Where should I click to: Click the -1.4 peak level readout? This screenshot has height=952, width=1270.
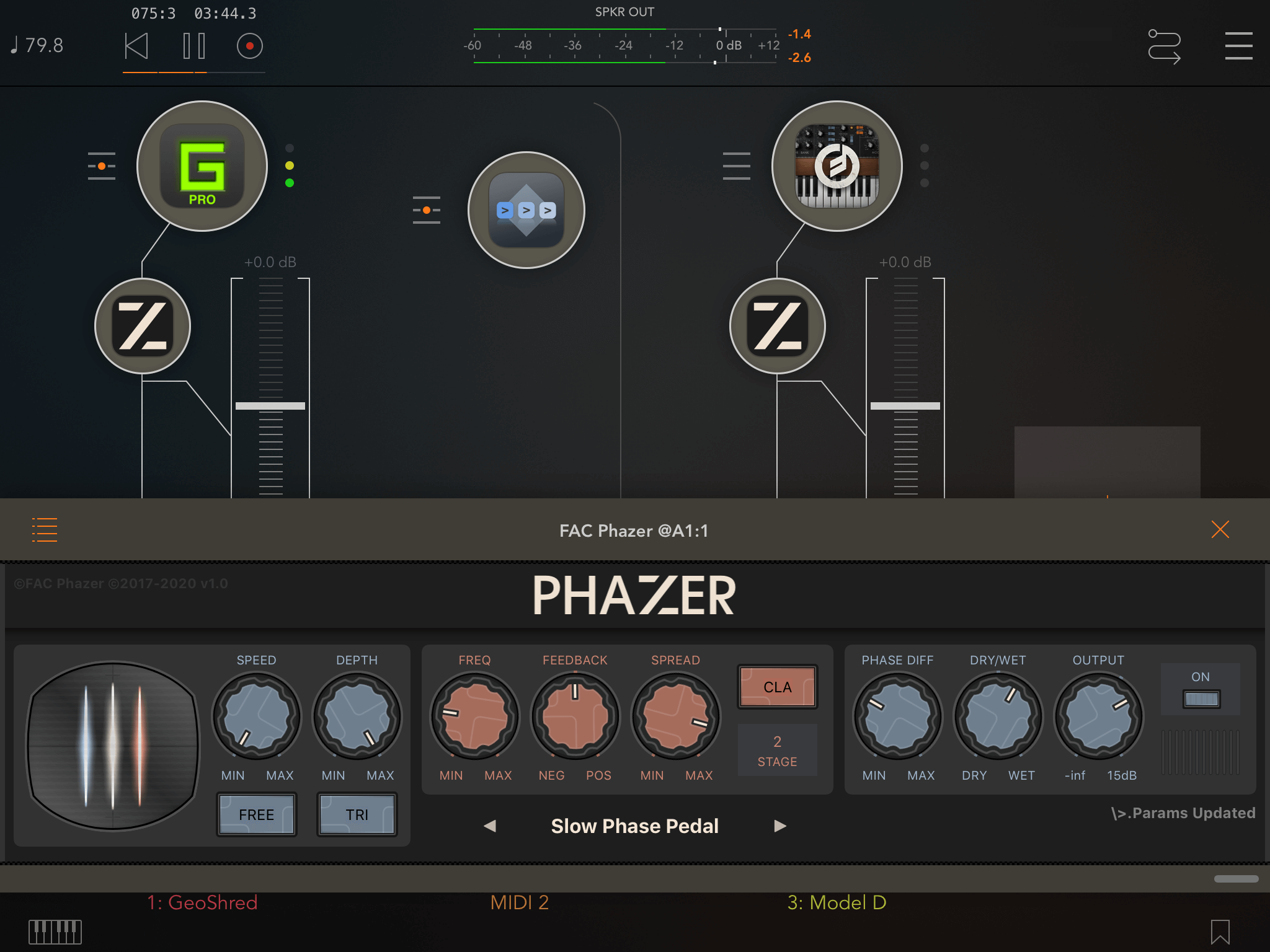pyautogui.click(x=799, y=34)
